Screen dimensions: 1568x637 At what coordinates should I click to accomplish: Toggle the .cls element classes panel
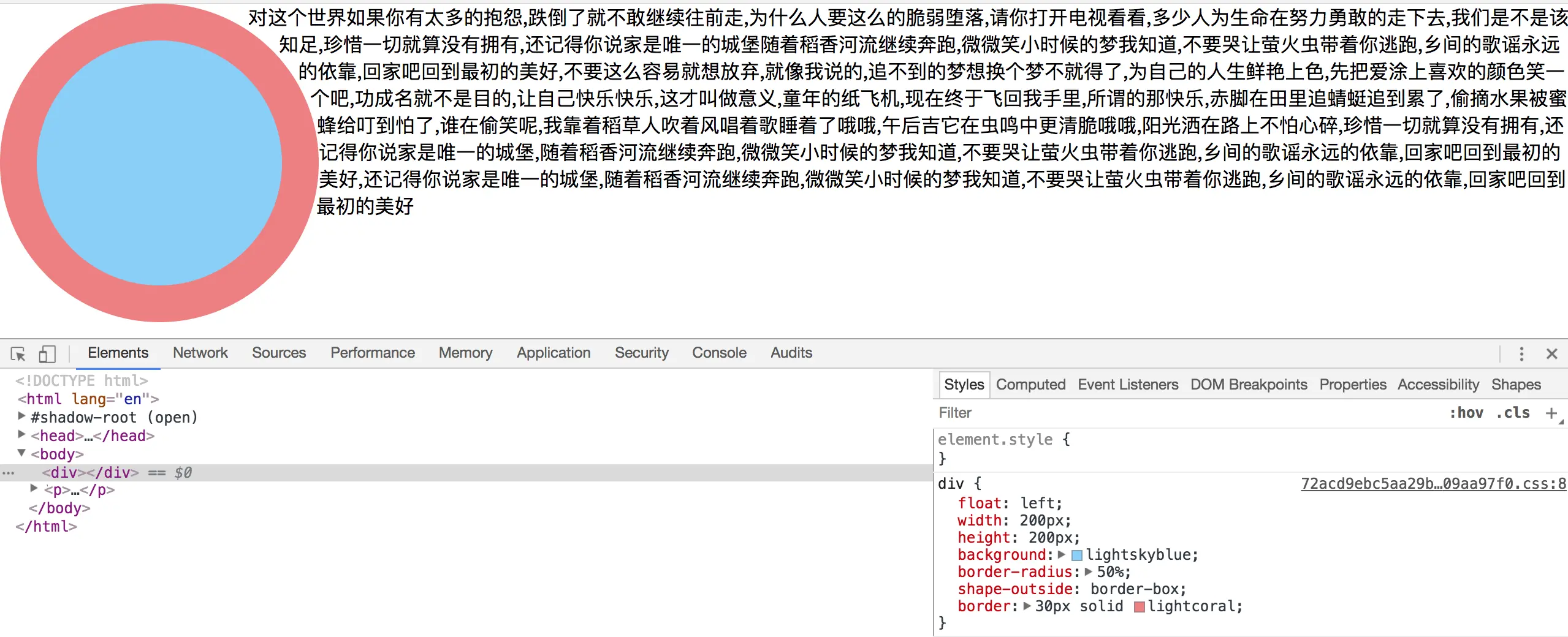click(1513, 413)
